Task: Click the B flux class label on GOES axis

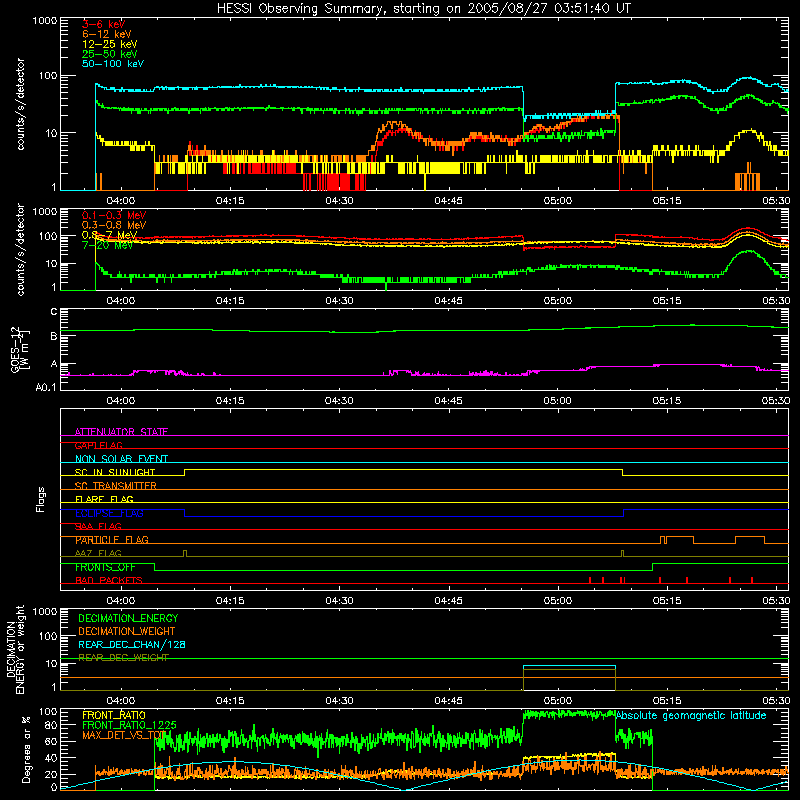Action: point(54,337)
